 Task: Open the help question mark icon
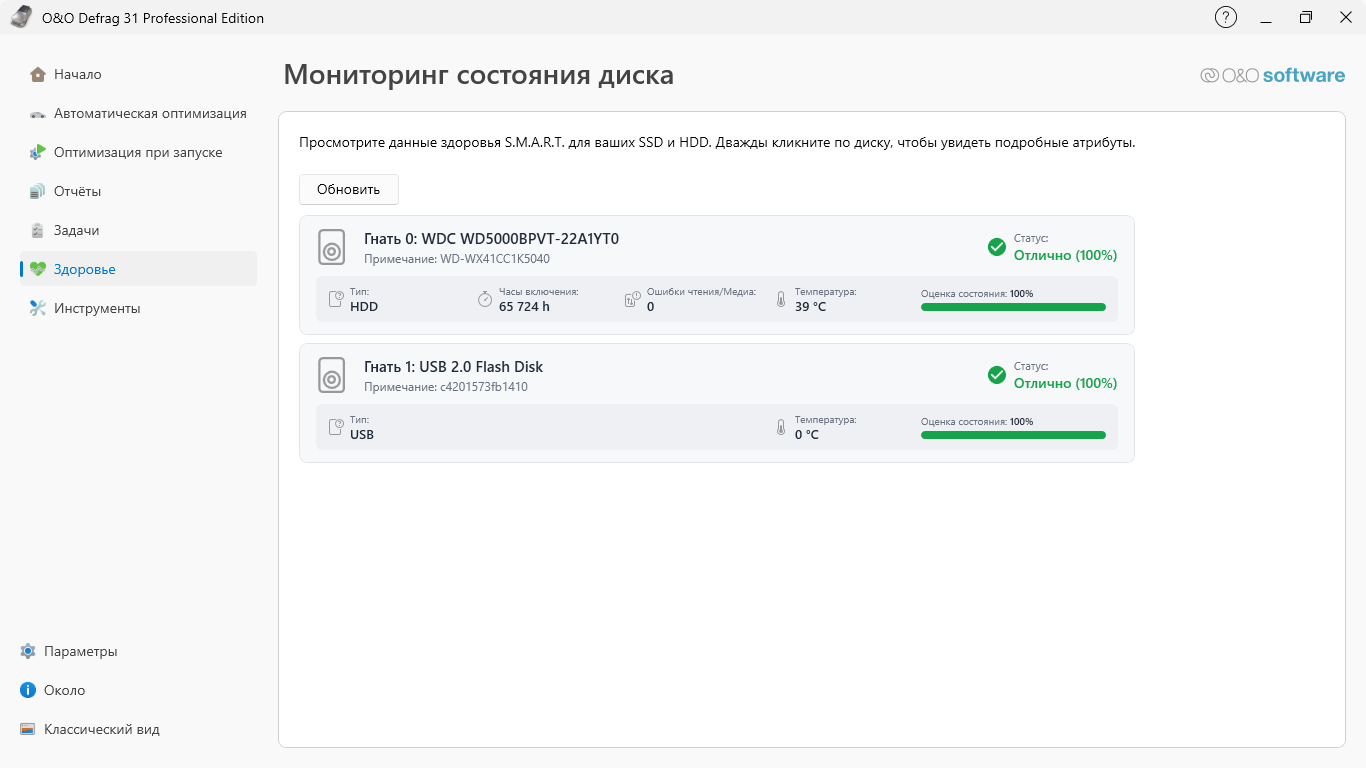point(1225,17)
